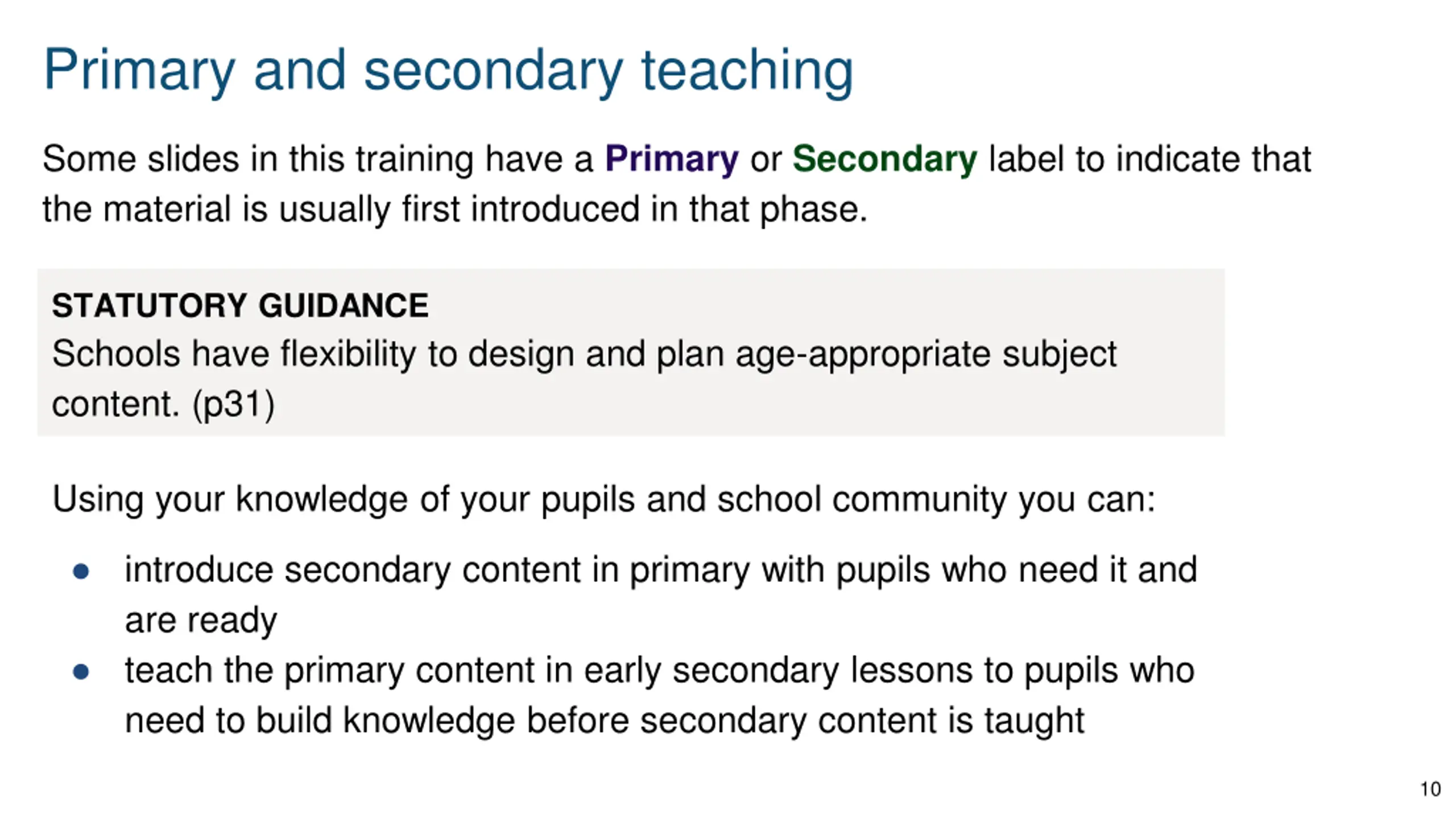Click the 'introduce secondary content in primary' line
Image resolution: width=1456 pixels, height=819 pixels.
661,570
